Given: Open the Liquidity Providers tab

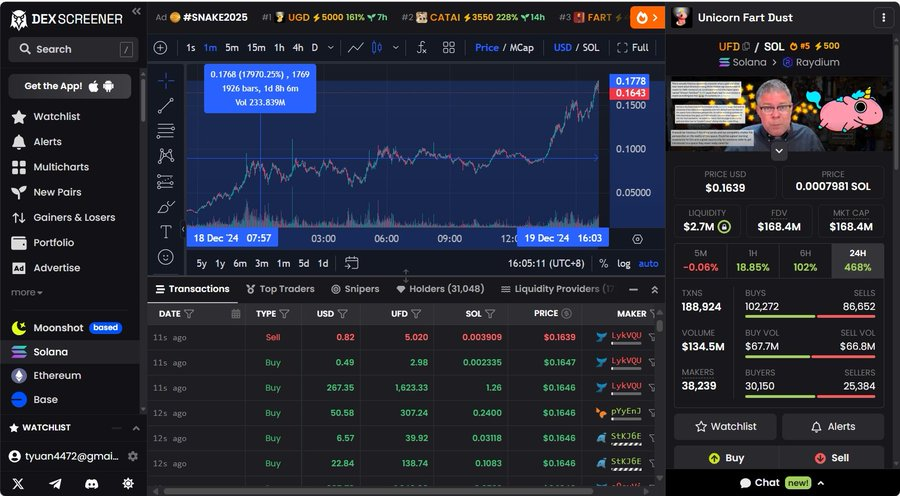Looking at the screenshot, I should tap(557, 289).
